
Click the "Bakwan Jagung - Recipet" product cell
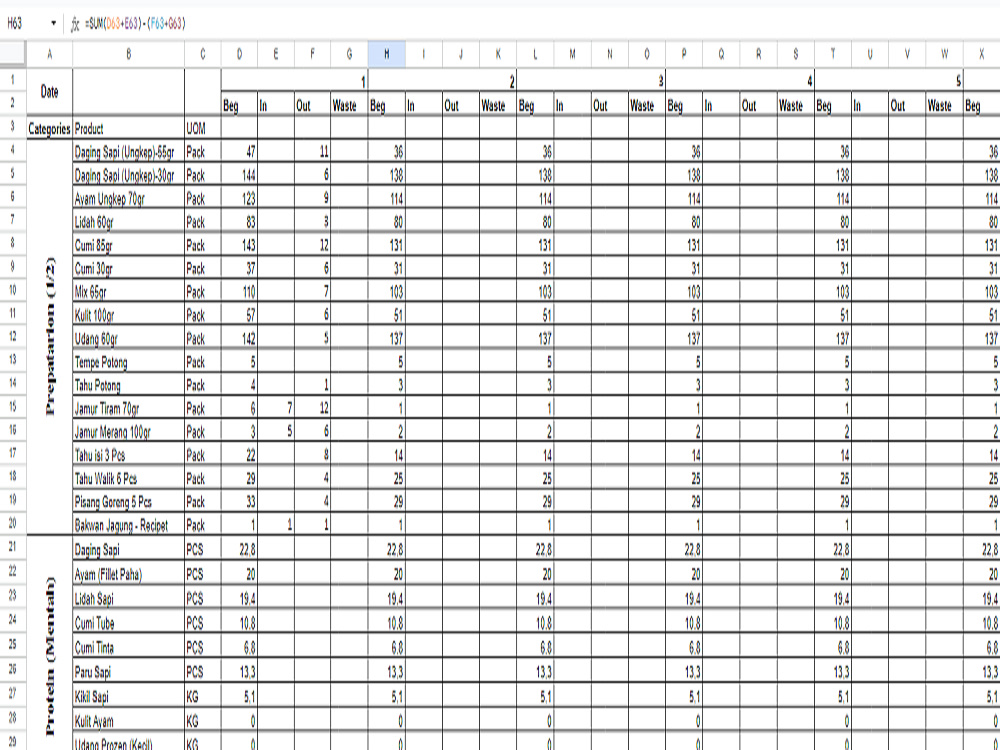click(129, 525)
